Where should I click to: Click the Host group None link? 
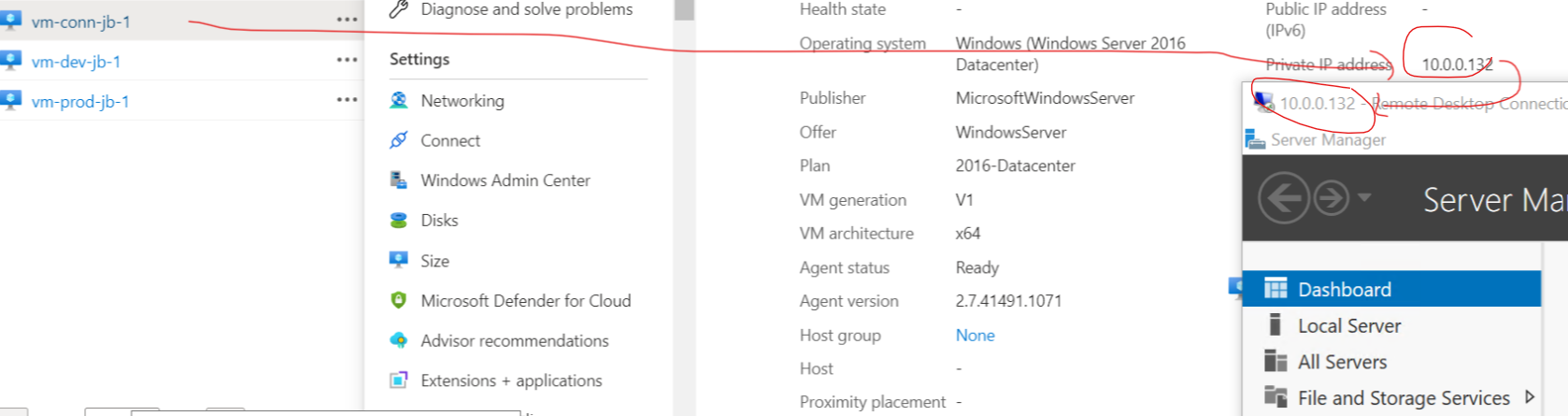(x=975, y=336)
